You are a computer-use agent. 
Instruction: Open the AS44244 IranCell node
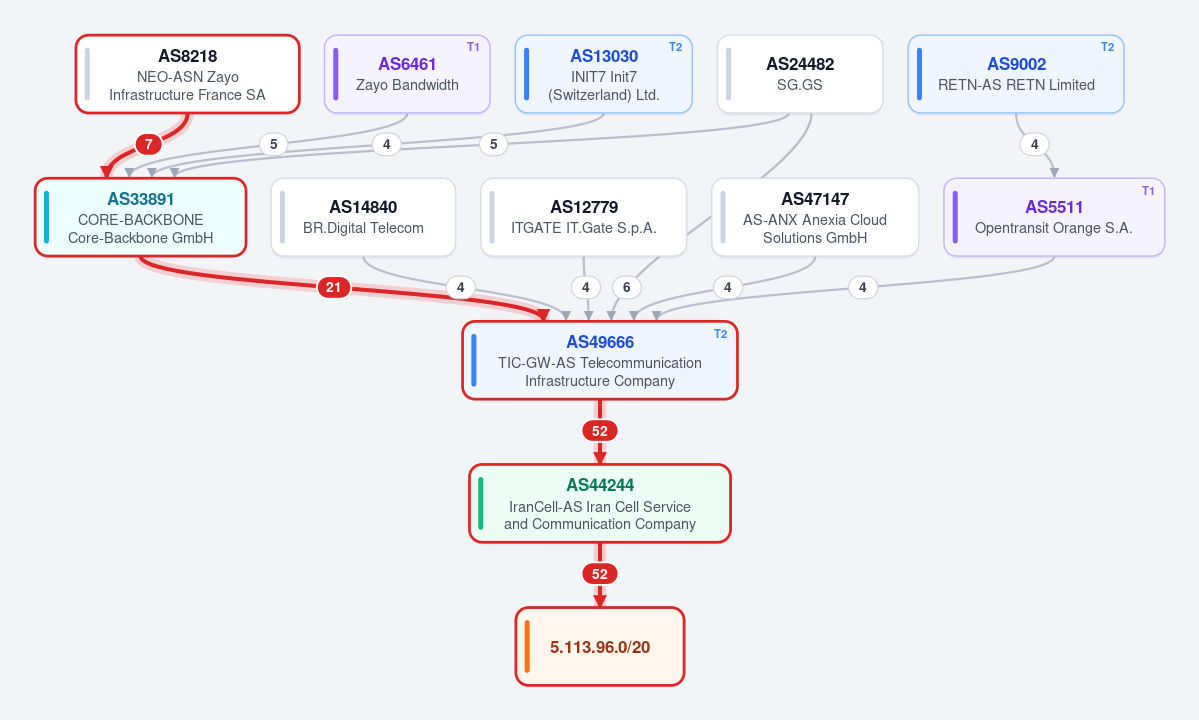click(x=600, y=503)
